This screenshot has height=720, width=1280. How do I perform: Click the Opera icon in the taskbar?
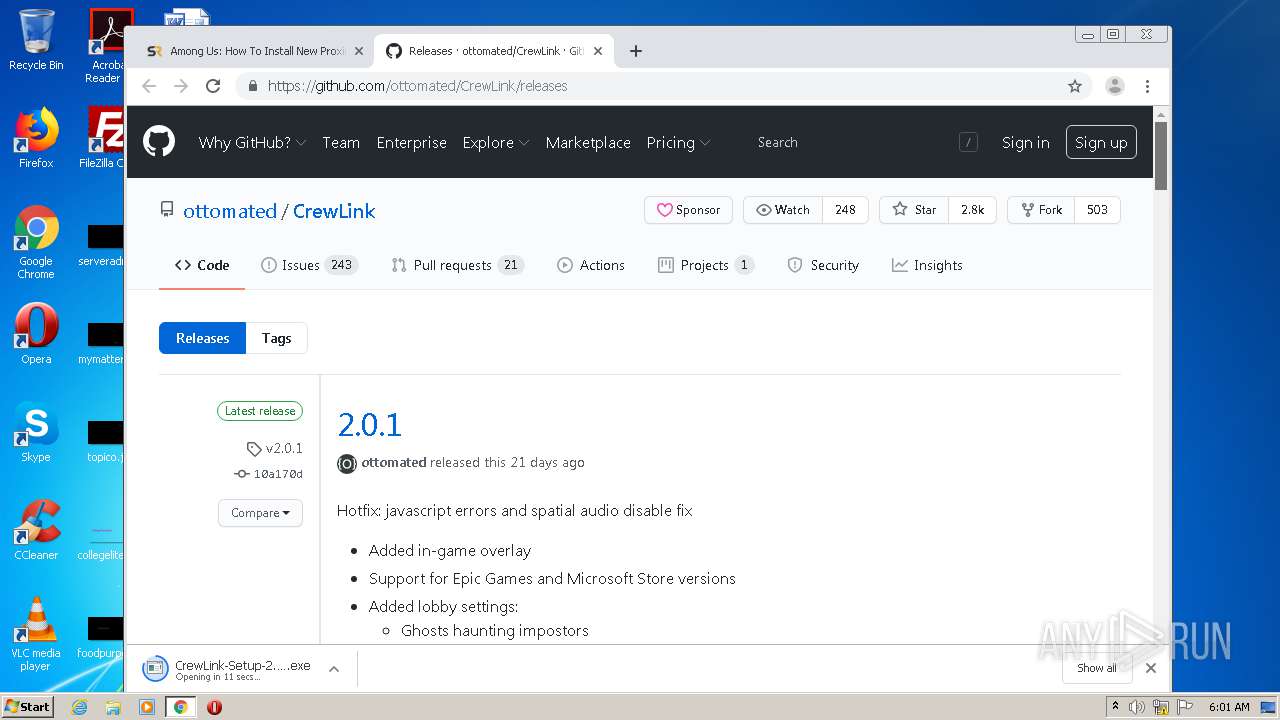pos(214,707)
